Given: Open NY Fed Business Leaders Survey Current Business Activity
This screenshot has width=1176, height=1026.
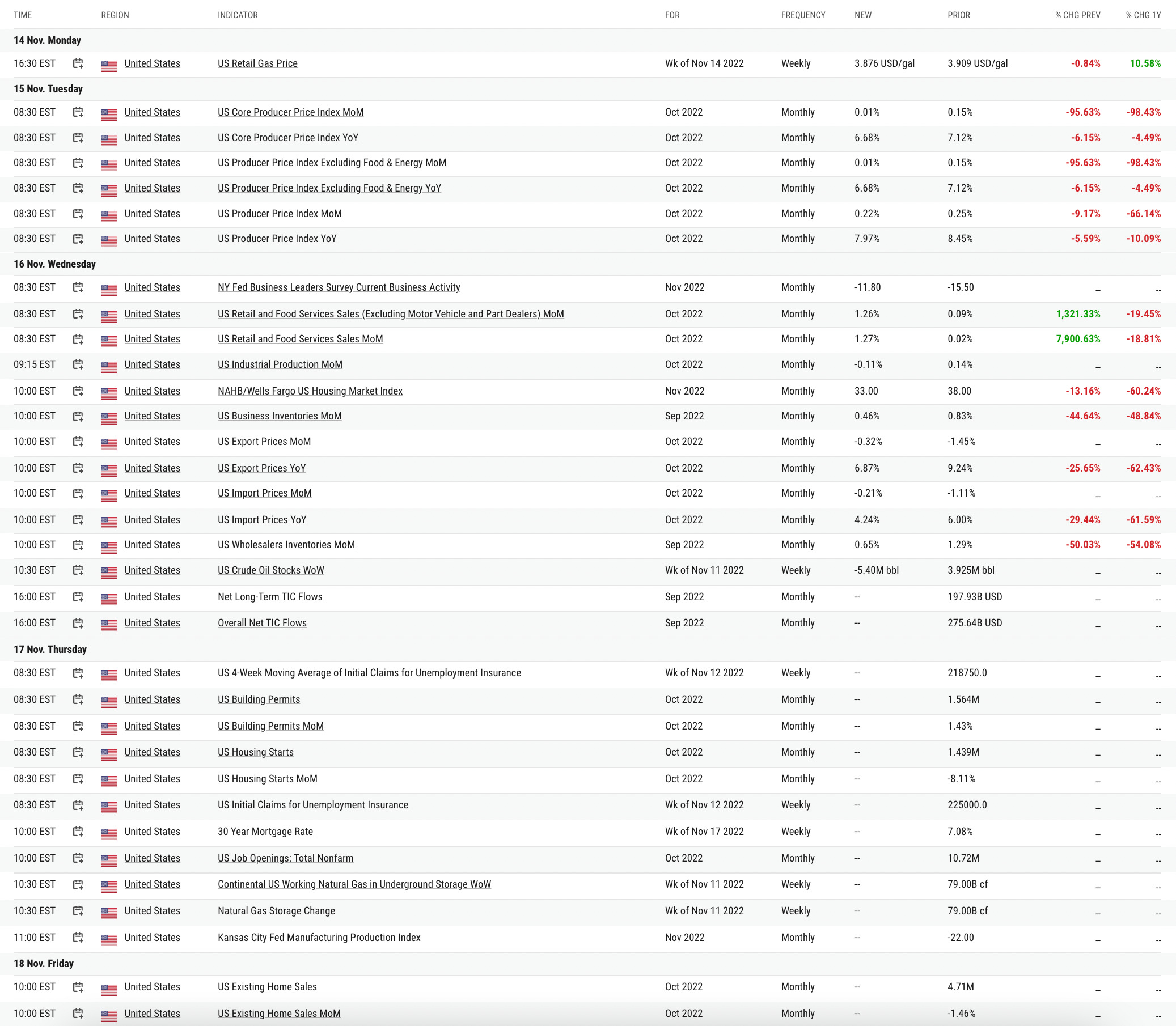Looking at the screenshot, I should 339,287.
